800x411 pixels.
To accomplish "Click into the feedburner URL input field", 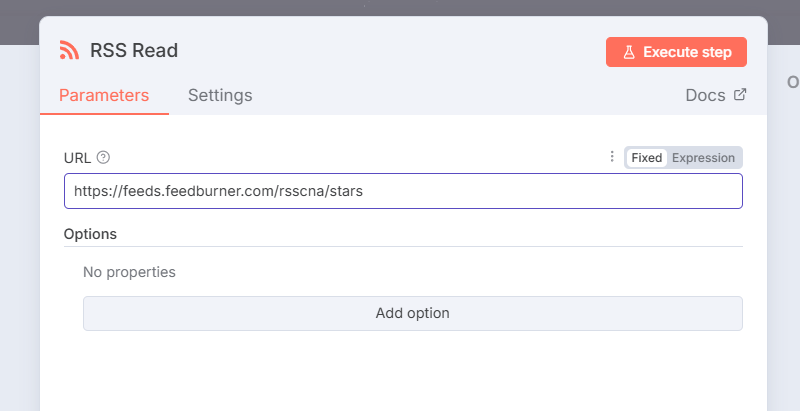I will coord(403,191).
